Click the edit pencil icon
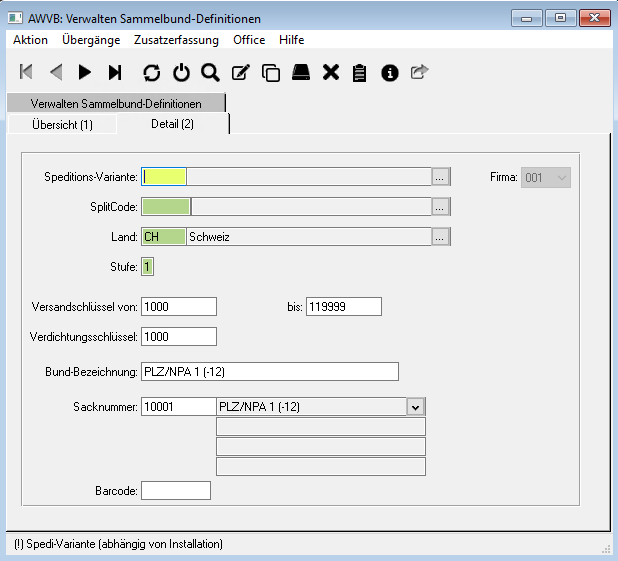 240,72
